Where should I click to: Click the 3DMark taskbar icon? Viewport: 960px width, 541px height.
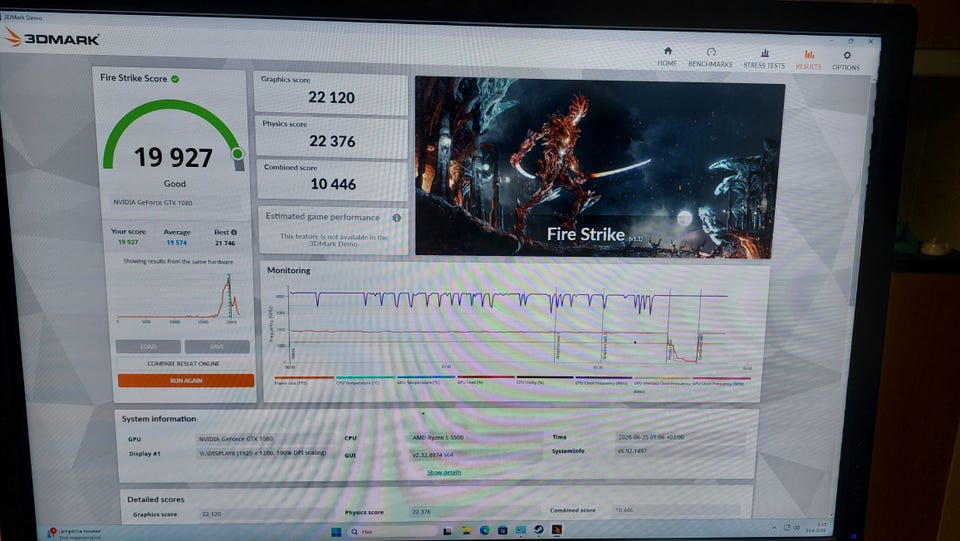[x=557, y=529]
